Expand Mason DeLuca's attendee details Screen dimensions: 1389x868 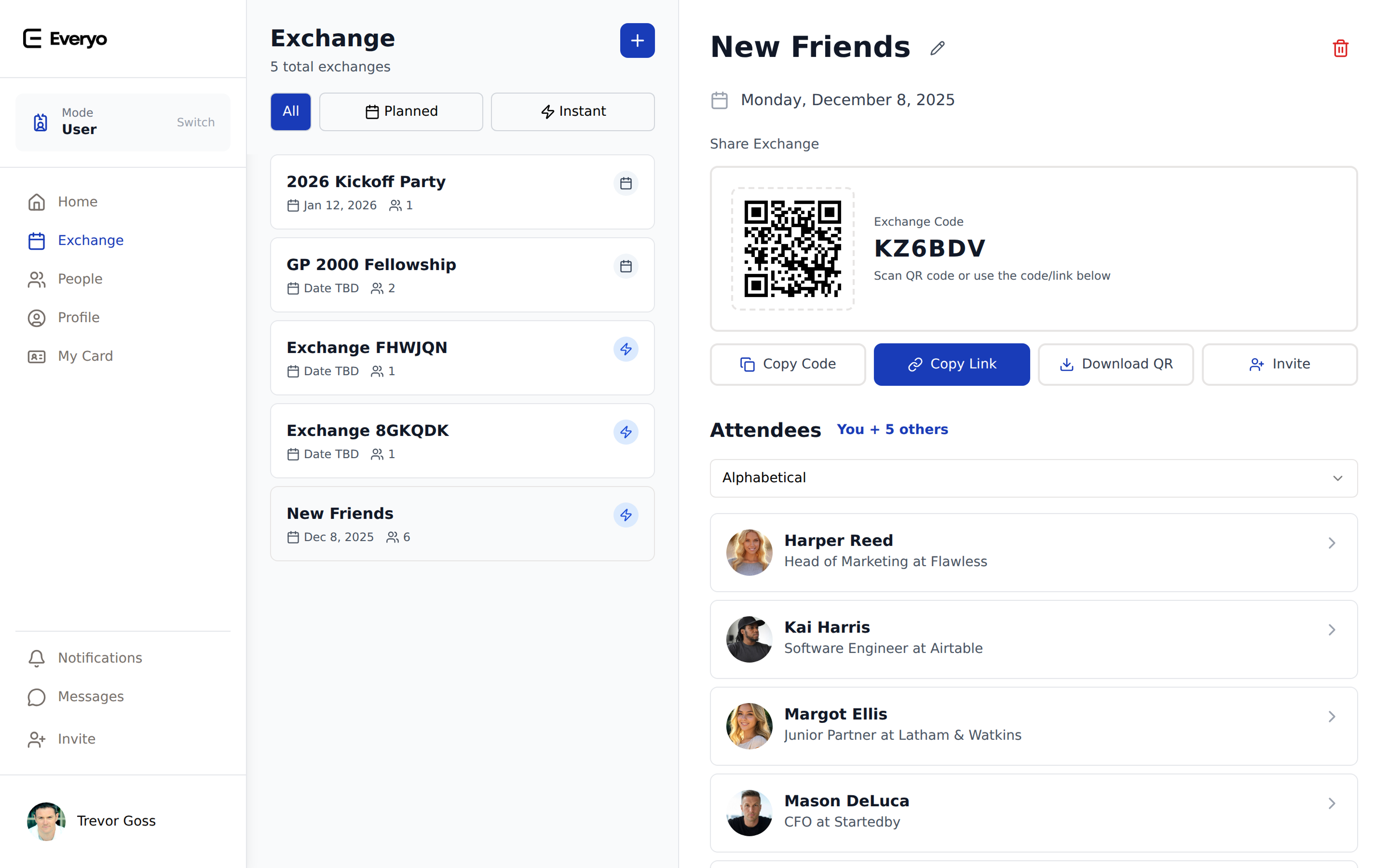[1332, 803]
